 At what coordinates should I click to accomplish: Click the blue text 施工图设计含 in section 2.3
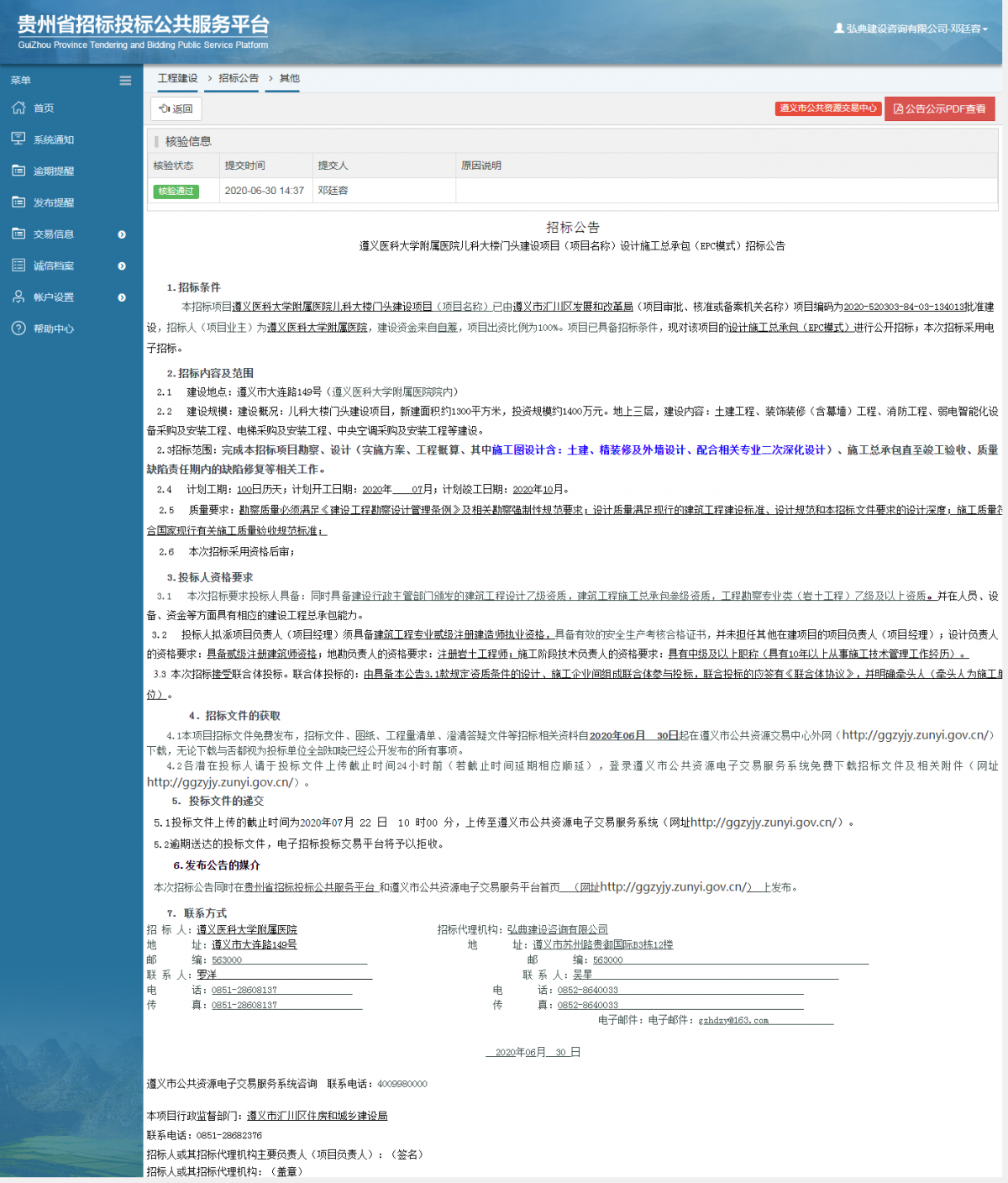(525, 450)
